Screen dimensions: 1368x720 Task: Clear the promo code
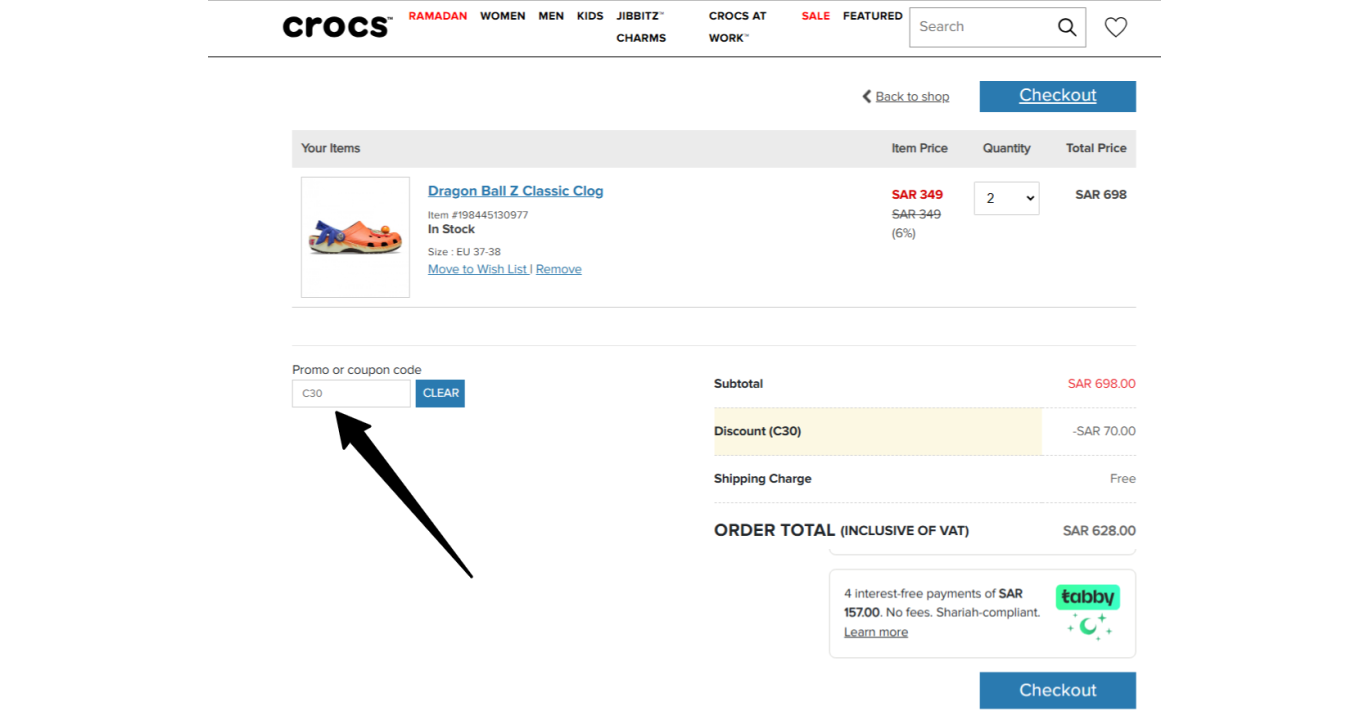(440, 393)
